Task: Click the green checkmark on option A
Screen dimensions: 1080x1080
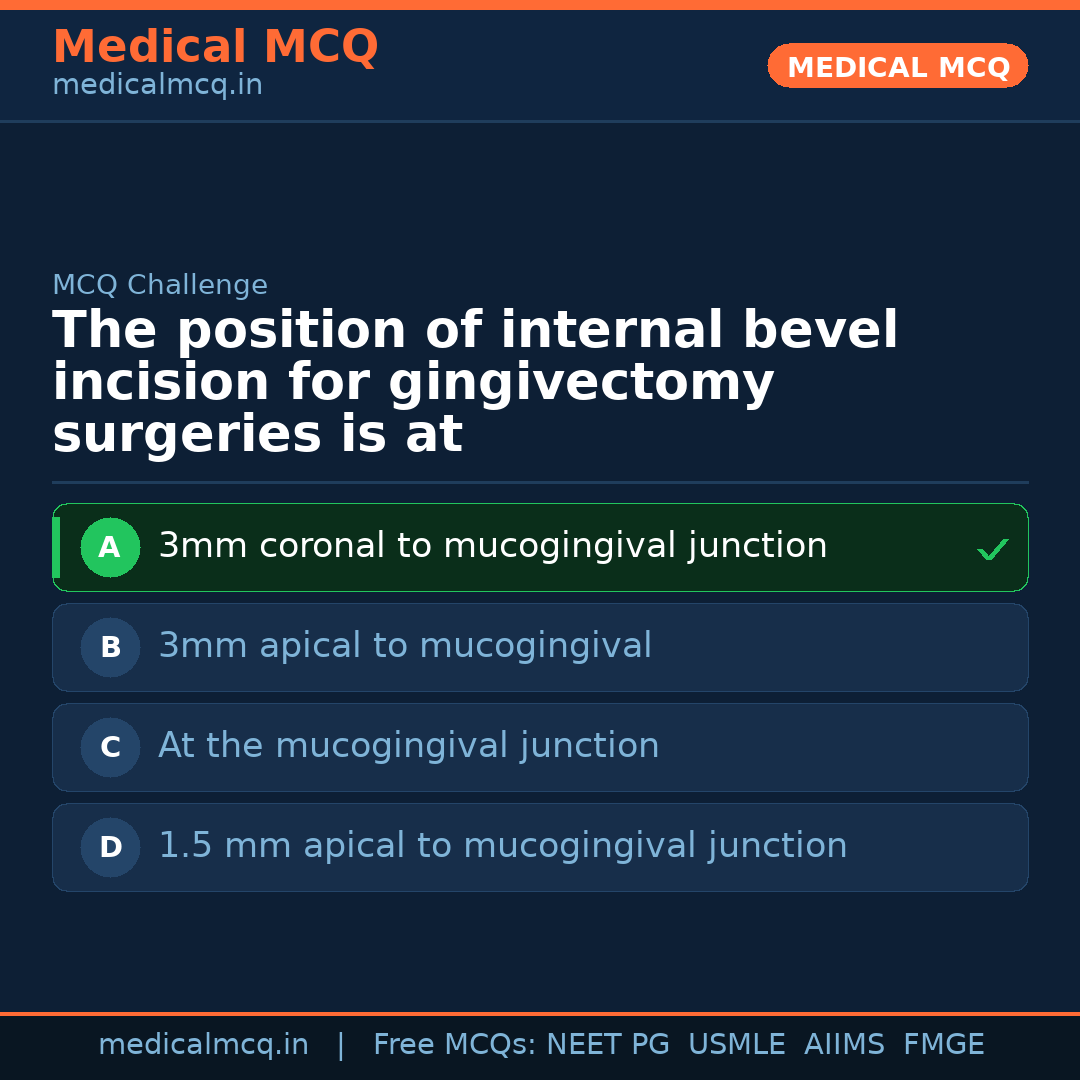Action: point(992,549)
